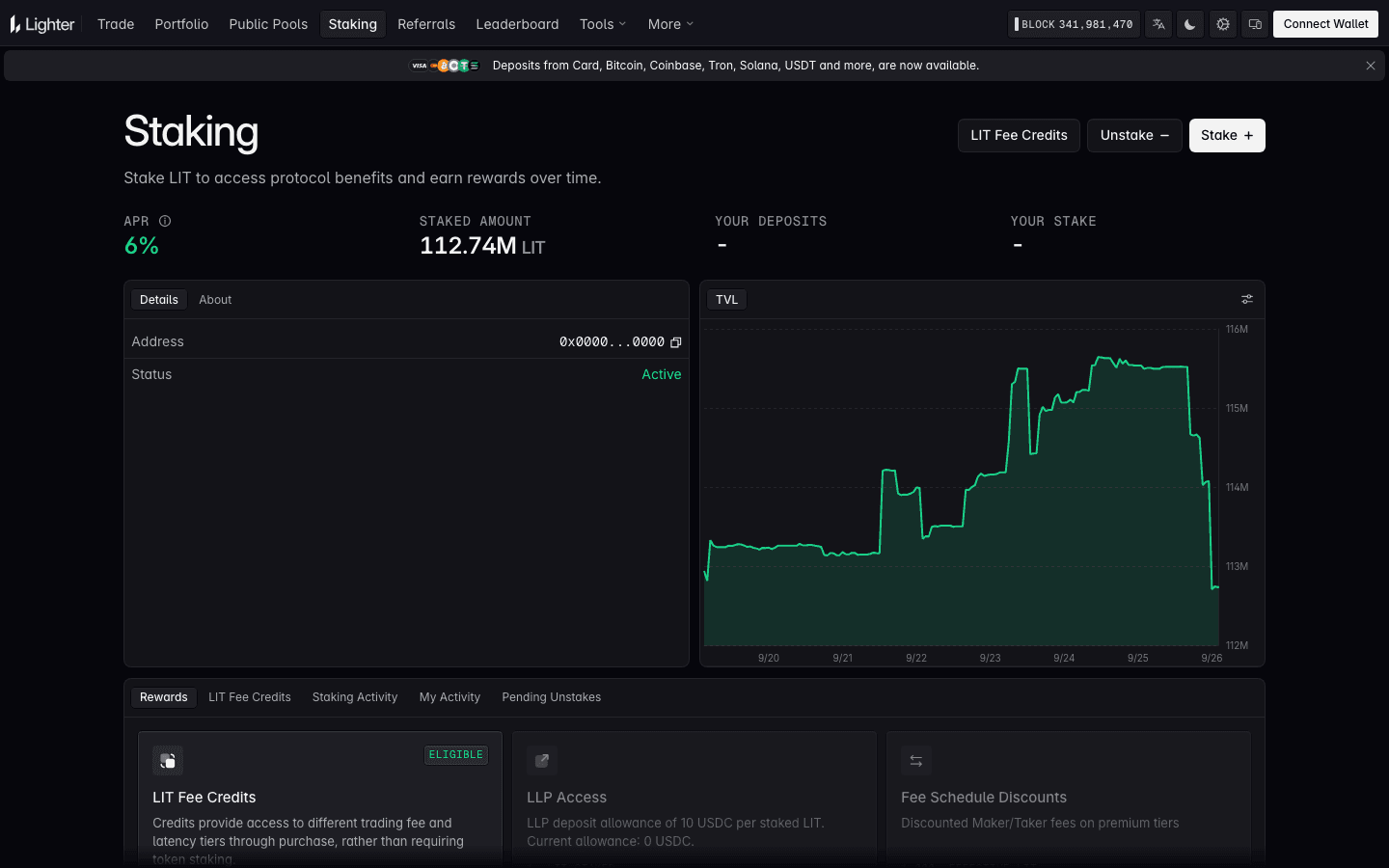Select the Rewards tab

coord(164,697)
